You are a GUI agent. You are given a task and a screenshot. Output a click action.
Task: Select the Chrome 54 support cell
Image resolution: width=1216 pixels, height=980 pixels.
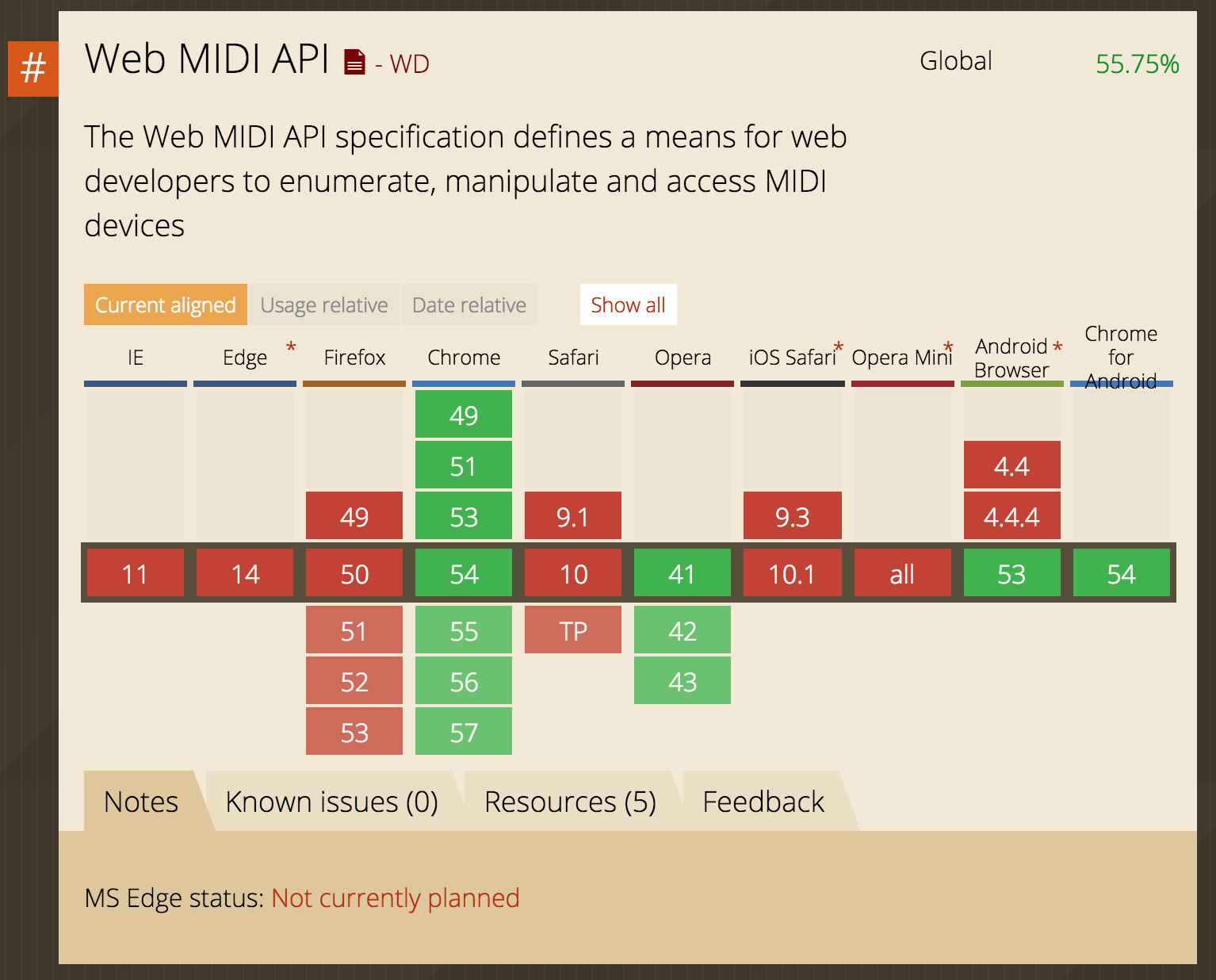coord(463,573)
